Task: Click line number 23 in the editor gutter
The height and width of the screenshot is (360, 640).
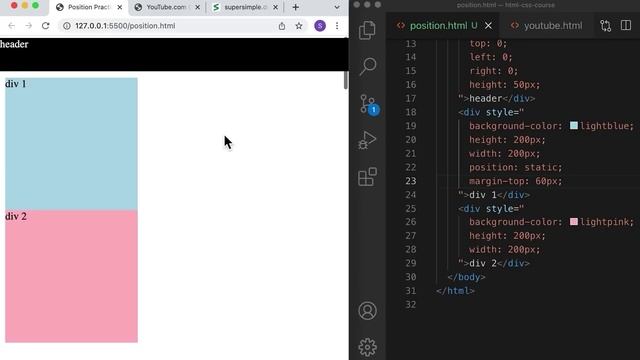Action: pos(411,181)
